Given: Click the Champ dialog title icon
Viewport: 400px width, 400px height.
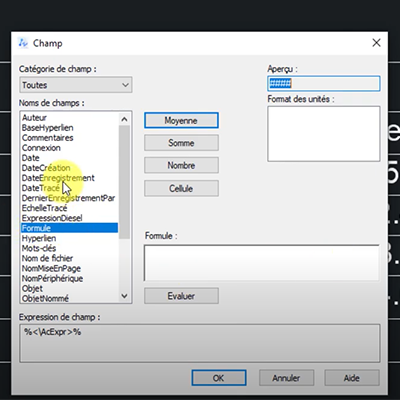Looking at the screenshot, I should click(x=23, y=43).
